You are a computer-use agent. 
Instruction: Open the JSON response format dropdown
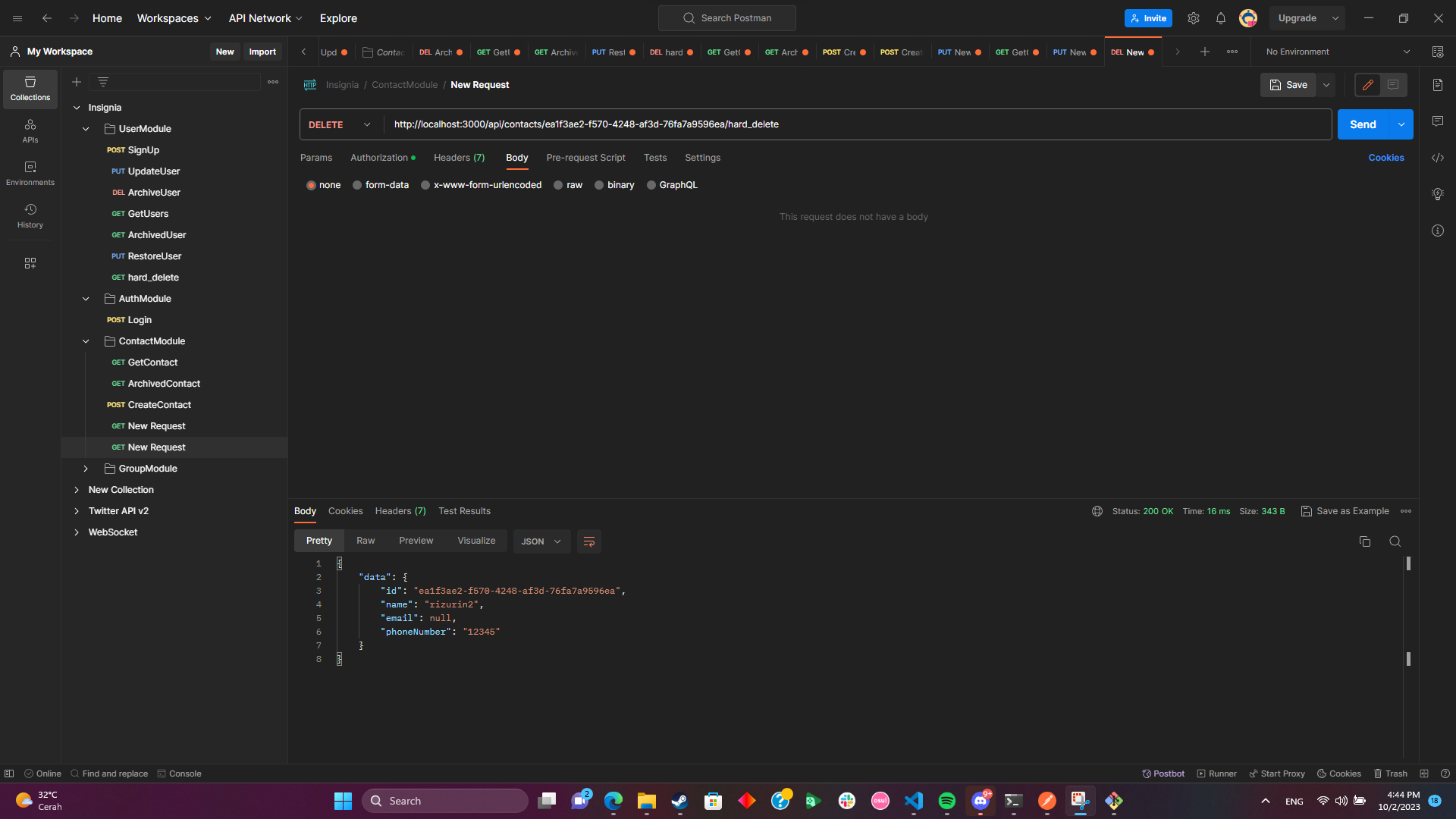click(541, 541)
